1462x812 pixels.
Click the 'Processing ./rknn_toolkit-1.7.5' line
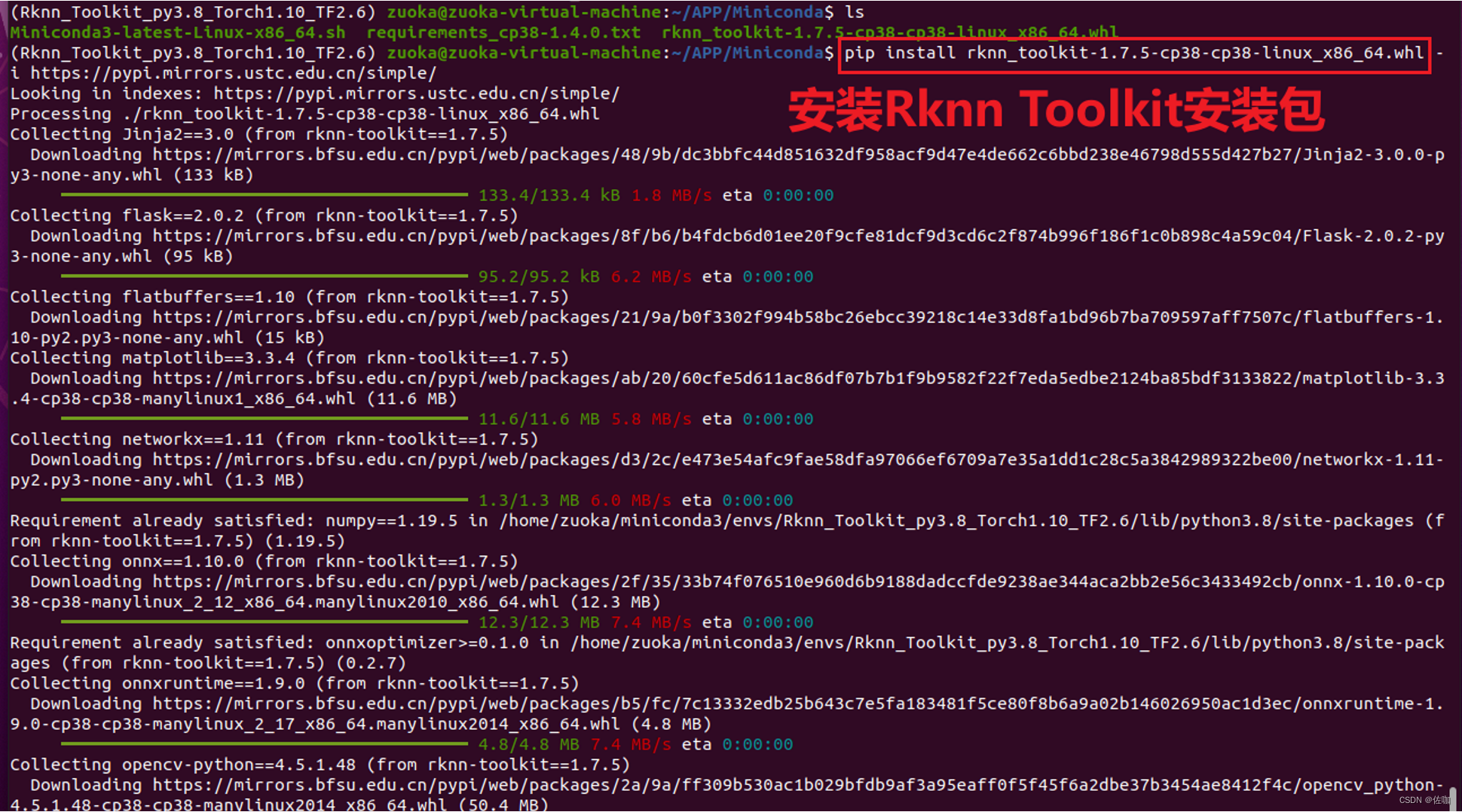[x=304, y=114]
